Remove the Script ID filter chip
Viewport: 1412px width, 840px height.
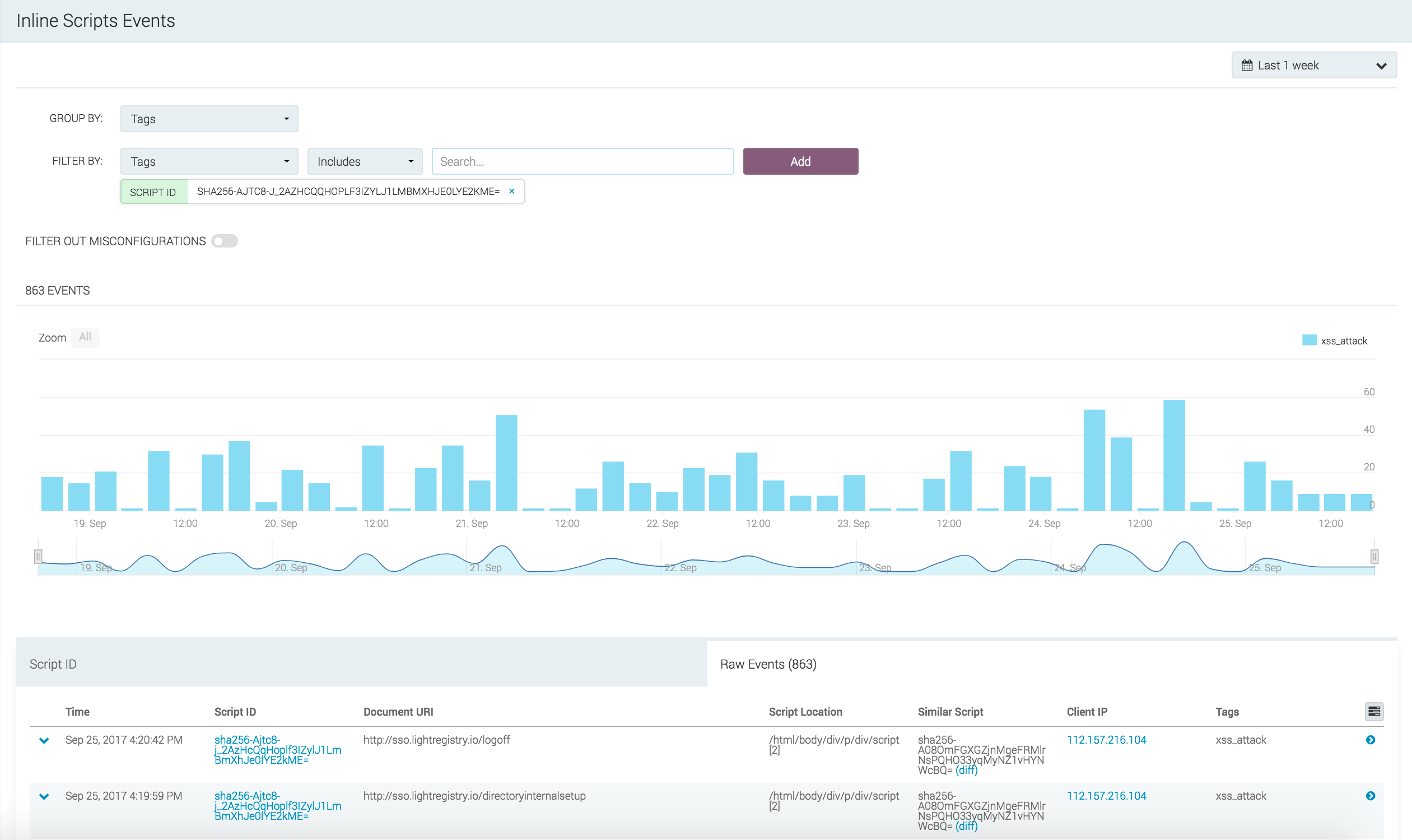pos(512,192)
